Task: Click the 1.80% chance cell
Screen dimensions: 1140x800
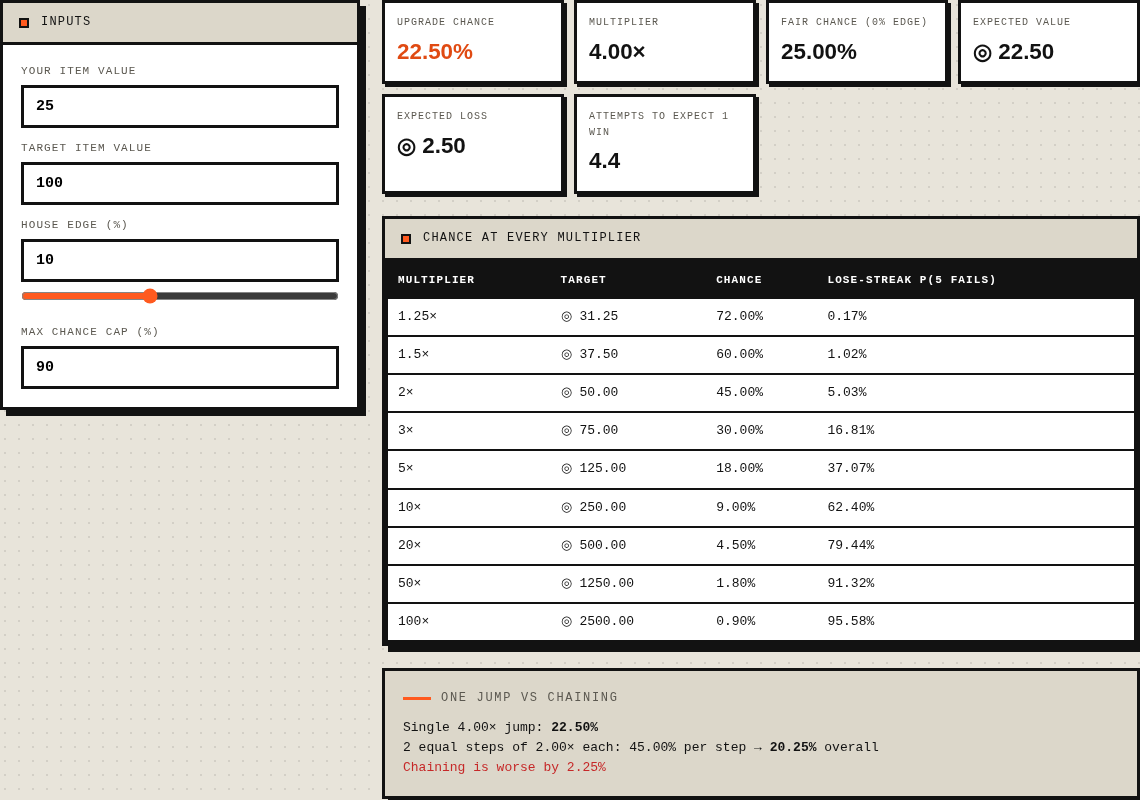Action: pyautogui.click(x=736, y=583)
